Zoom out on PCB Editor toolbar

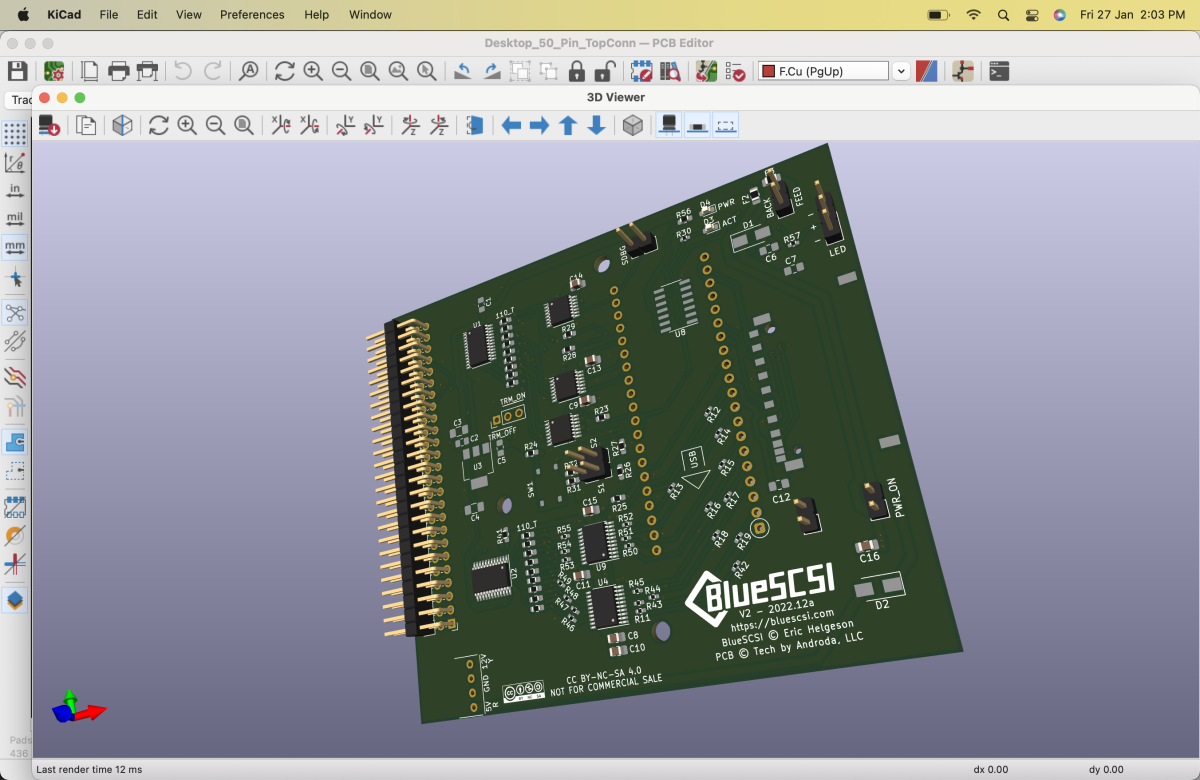341,71
